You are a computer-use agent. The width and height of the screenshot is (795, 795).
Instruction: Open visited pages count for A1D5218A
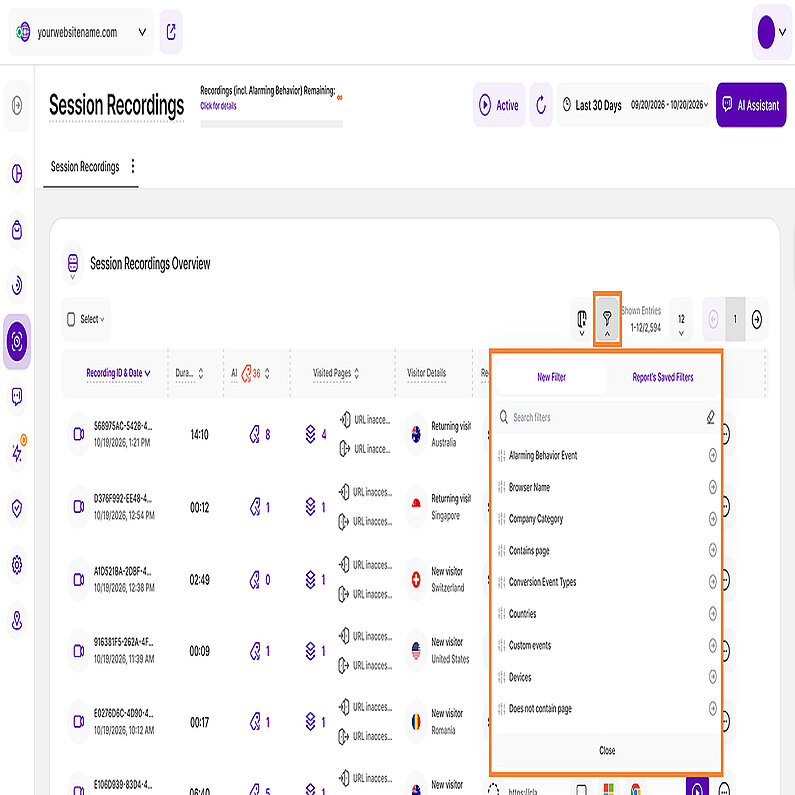pos(315,580)
